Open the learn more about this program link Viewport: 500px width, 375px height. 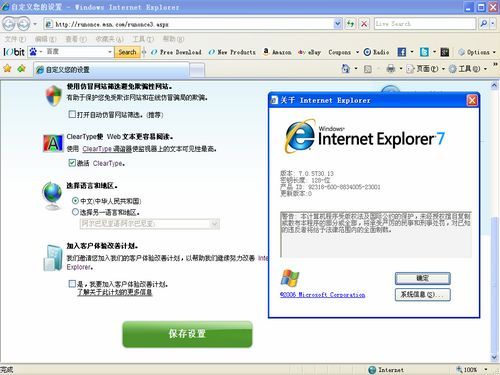(115, 292)
